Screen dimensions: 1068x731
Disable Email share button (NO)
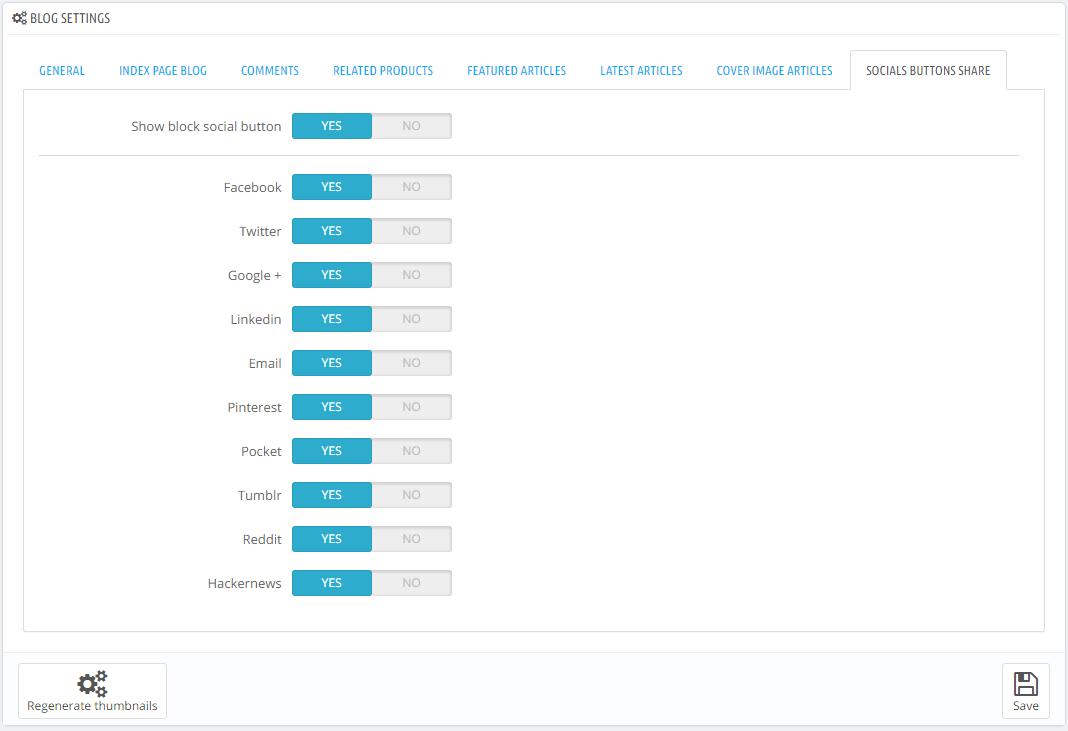pyautogui.click(x=411, y=363)
